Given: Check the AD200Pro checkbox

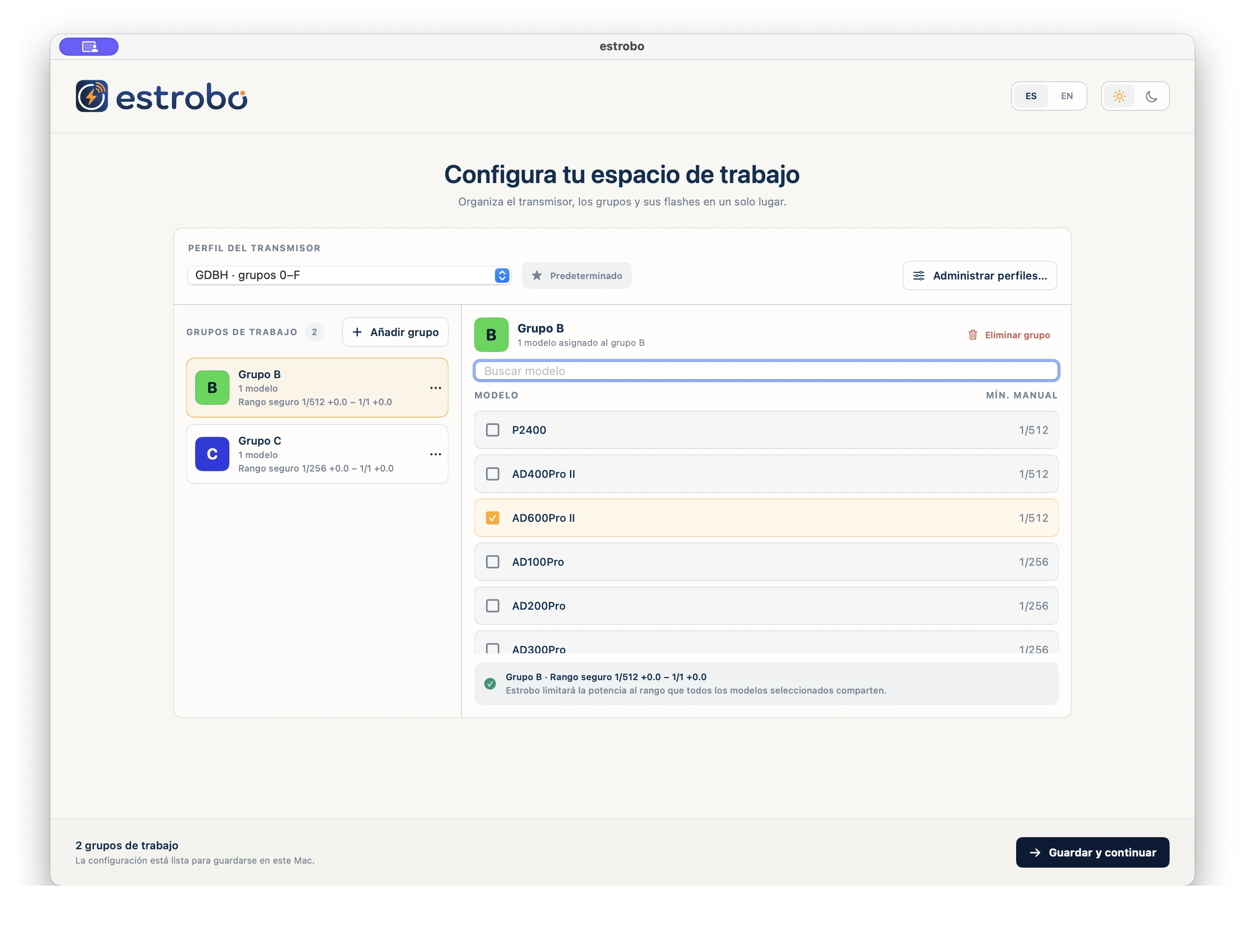Looking at the screenshot, I should [493, 606].
